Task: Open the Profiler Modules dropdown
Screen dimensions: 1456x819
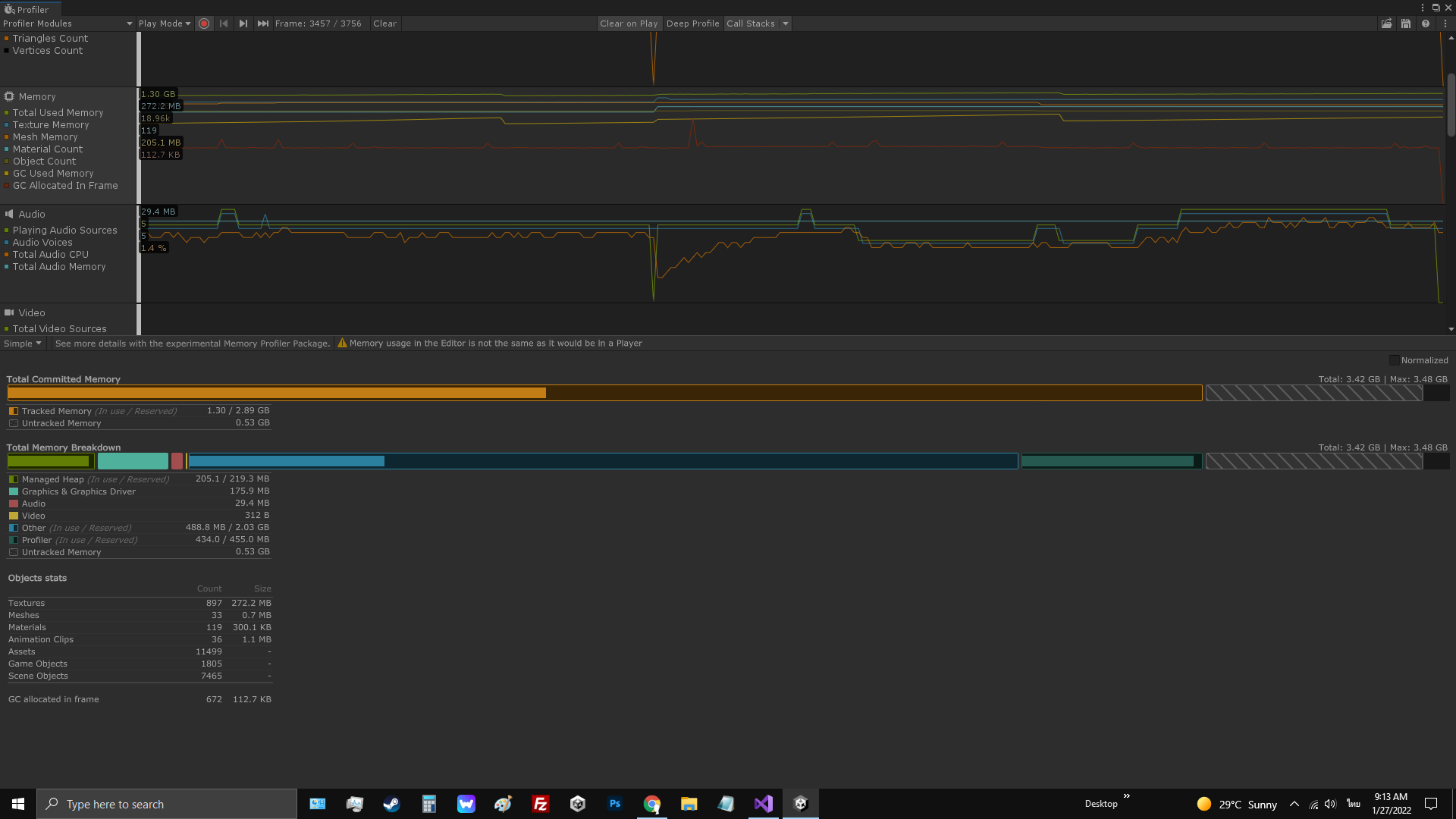Action: click(67, 24)
